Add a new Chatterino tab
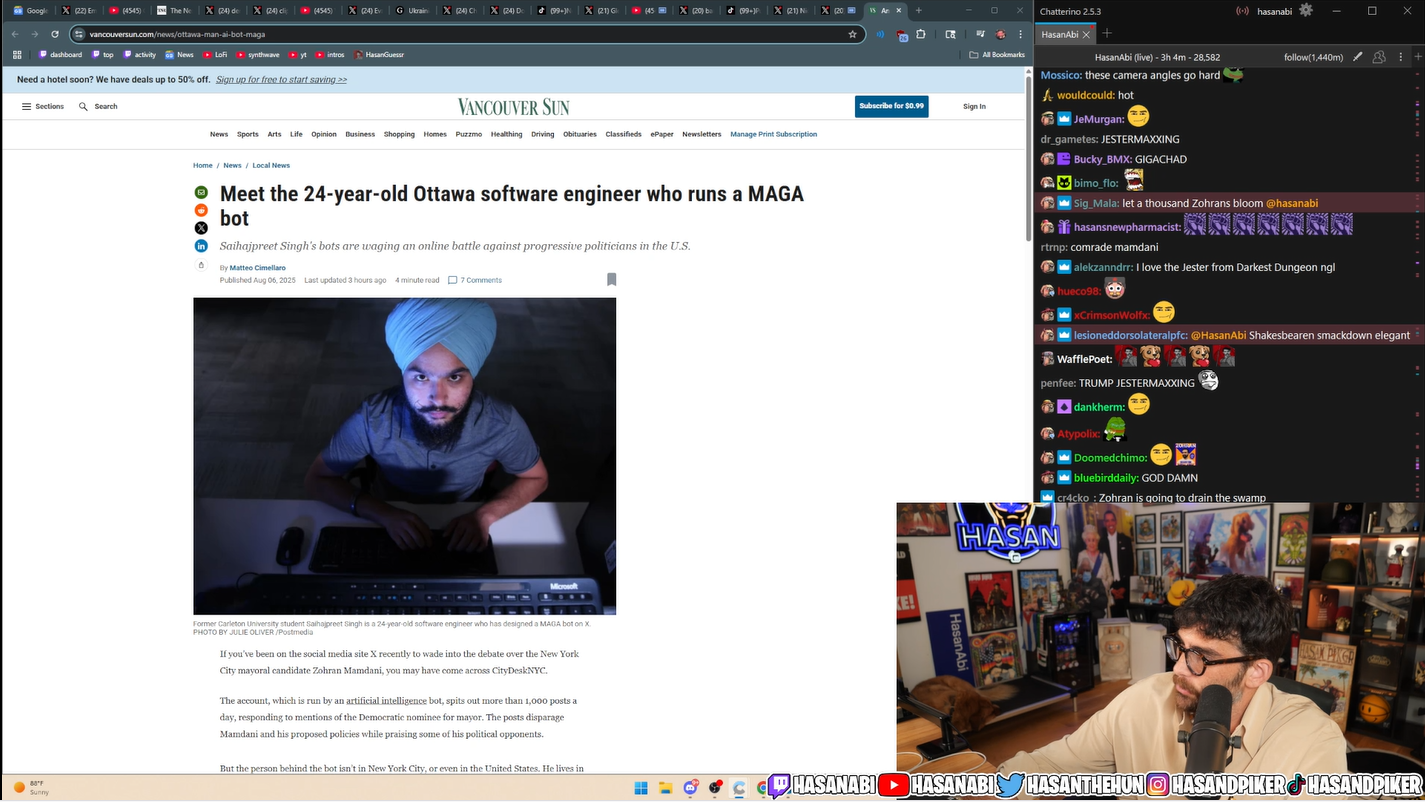 point(1107,34)
